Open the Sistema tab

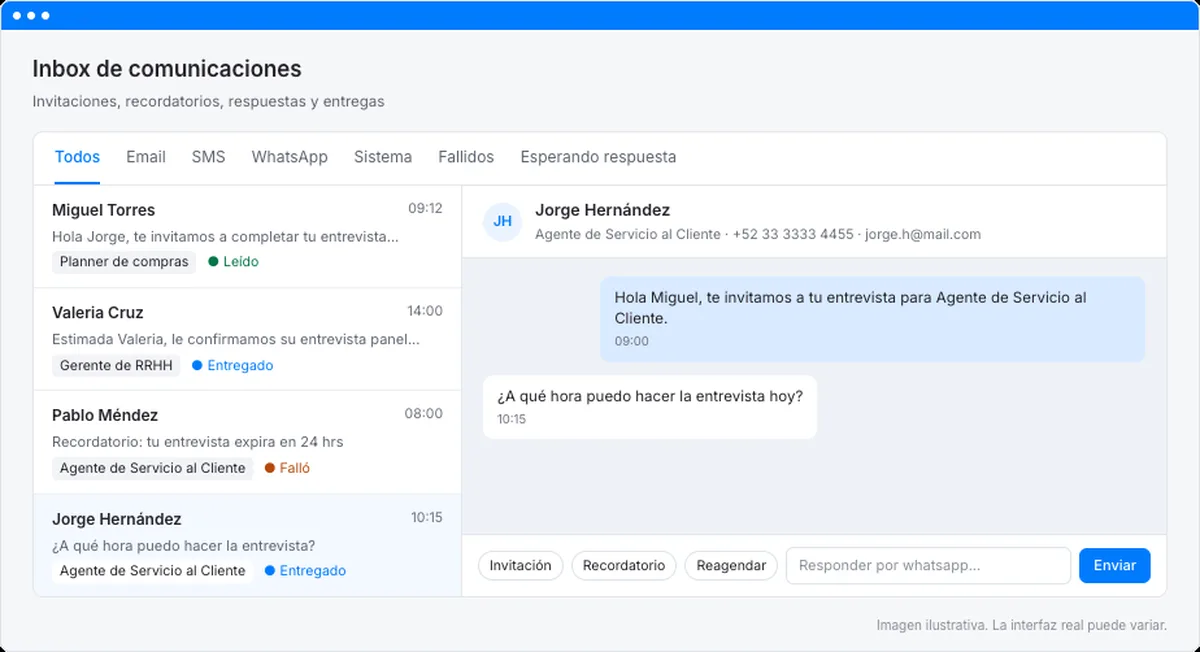tap(383, 157)
